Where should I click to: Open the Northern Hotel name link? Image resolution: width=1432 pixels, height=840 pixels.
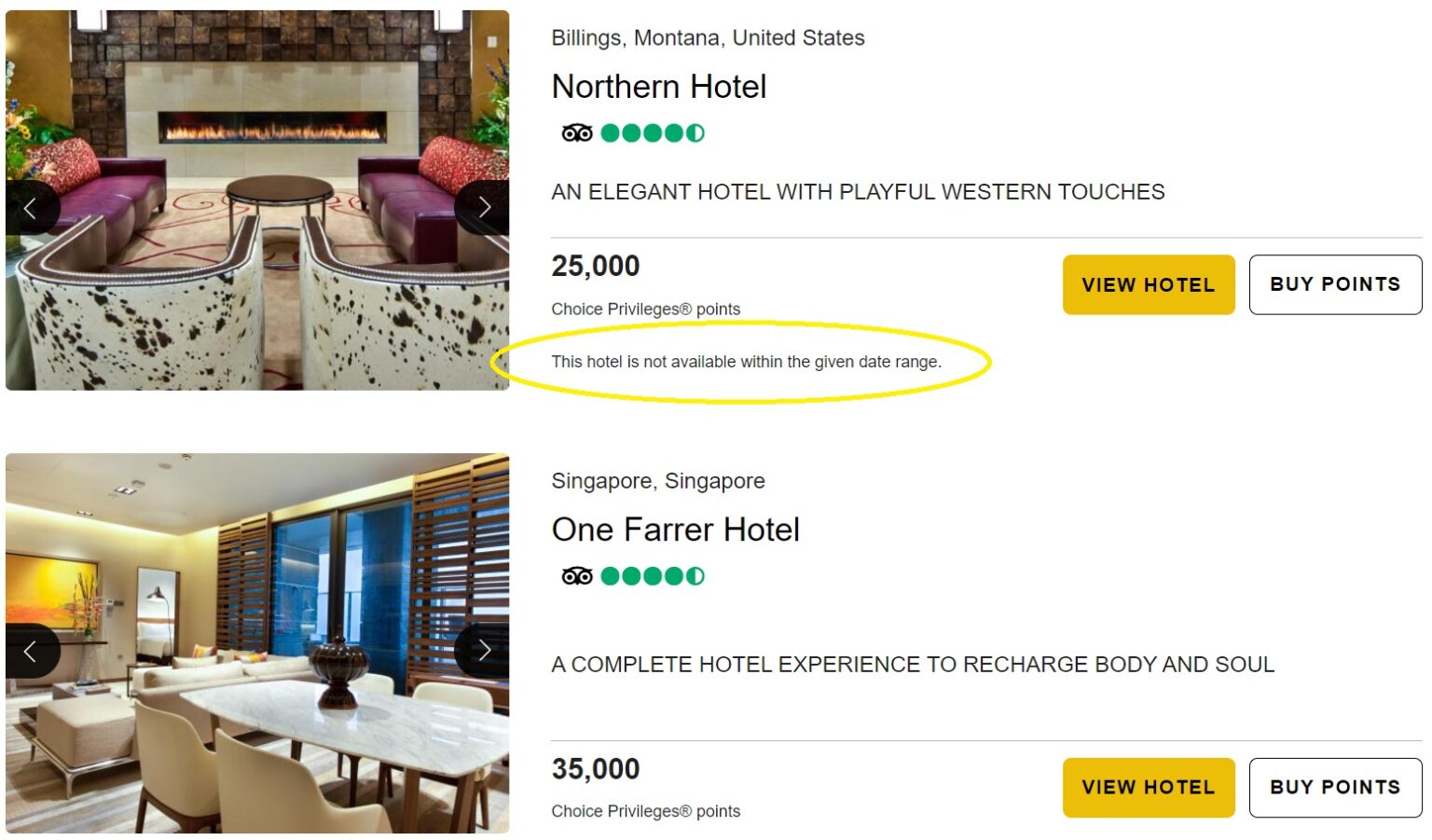(659, 87)
